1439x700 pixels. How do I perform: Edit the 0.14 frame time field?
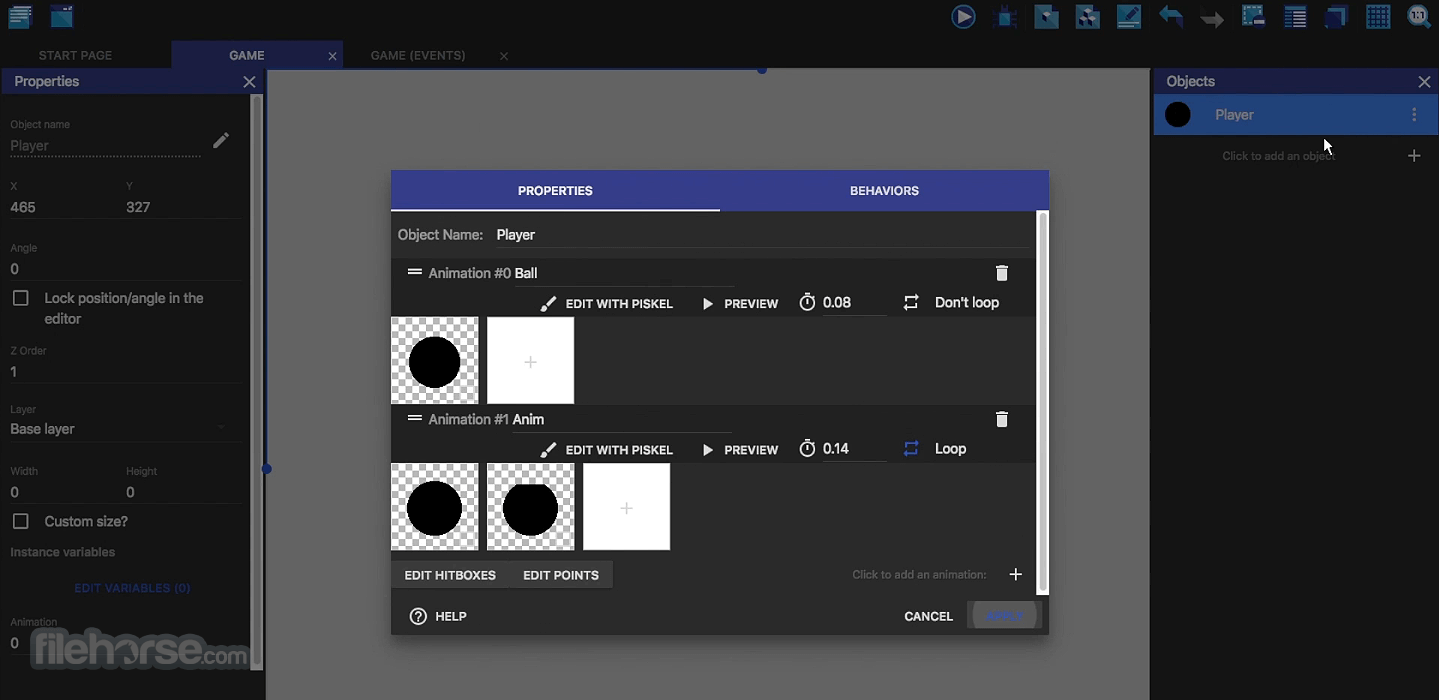pos(854,448)
